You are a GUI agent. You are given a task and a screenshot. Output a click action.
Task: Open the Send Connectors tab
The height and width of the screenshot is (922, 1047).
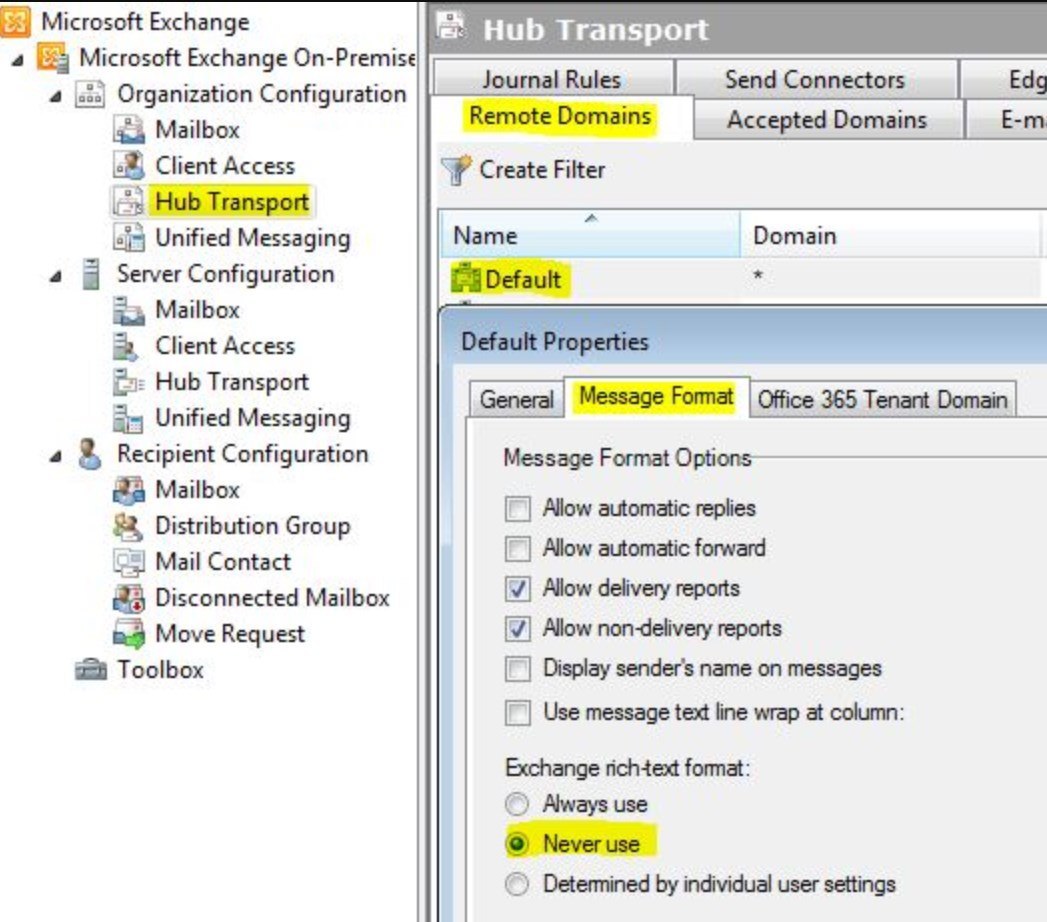(x=815, y=79)
